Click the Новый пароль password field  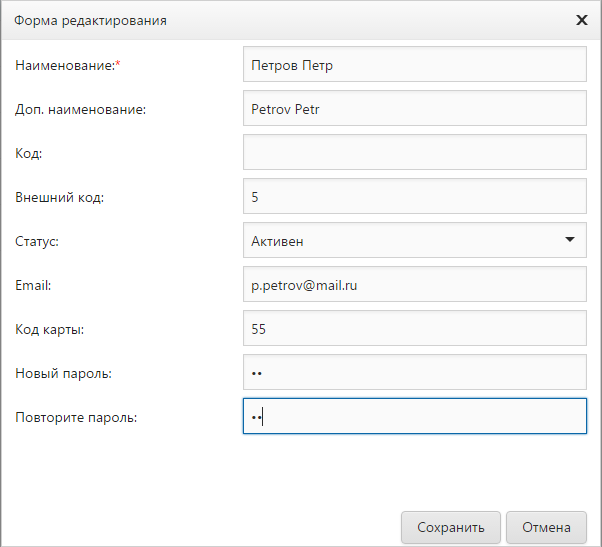coord(414,373)
